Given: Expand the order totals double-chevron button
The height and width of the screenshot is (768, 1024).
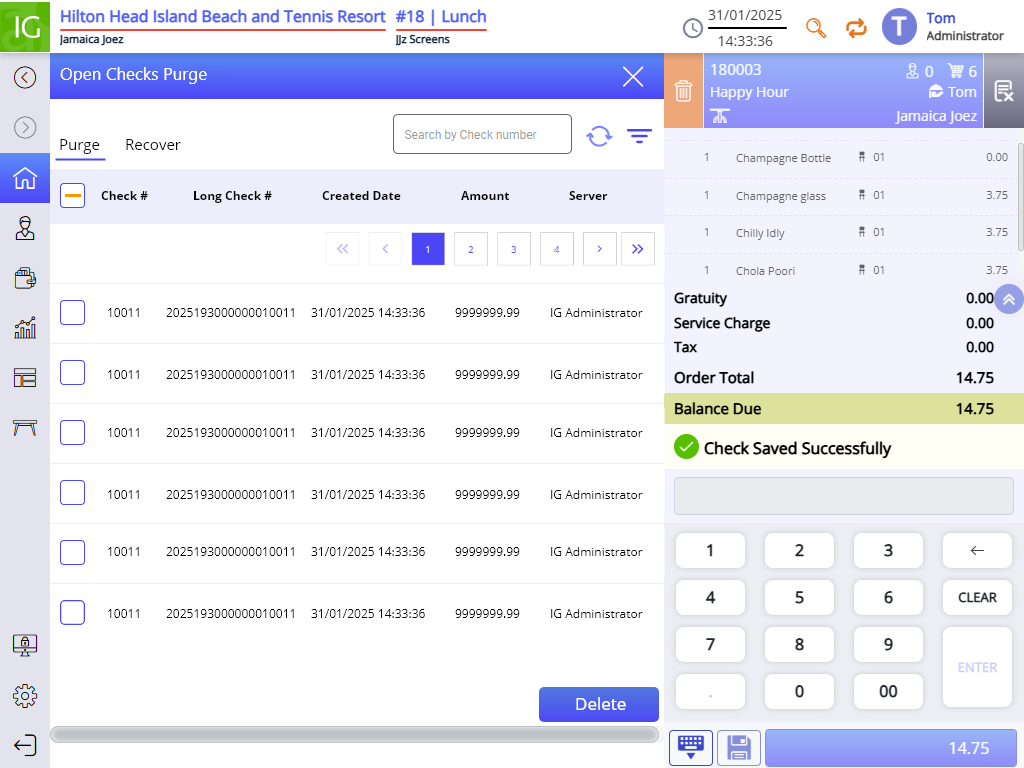Looking at the screenshot, I should coord(1009,299).
